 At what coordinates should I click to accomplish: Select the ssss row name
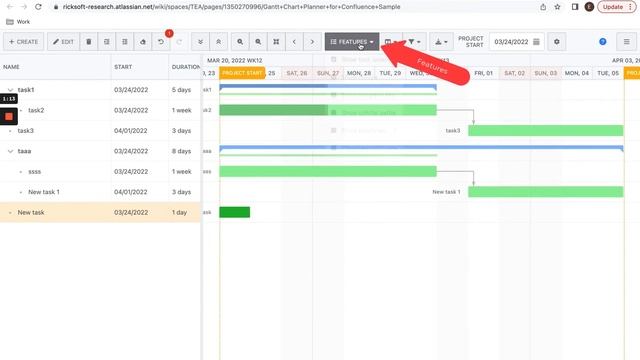pyautogui.click(x=34, y=171)
